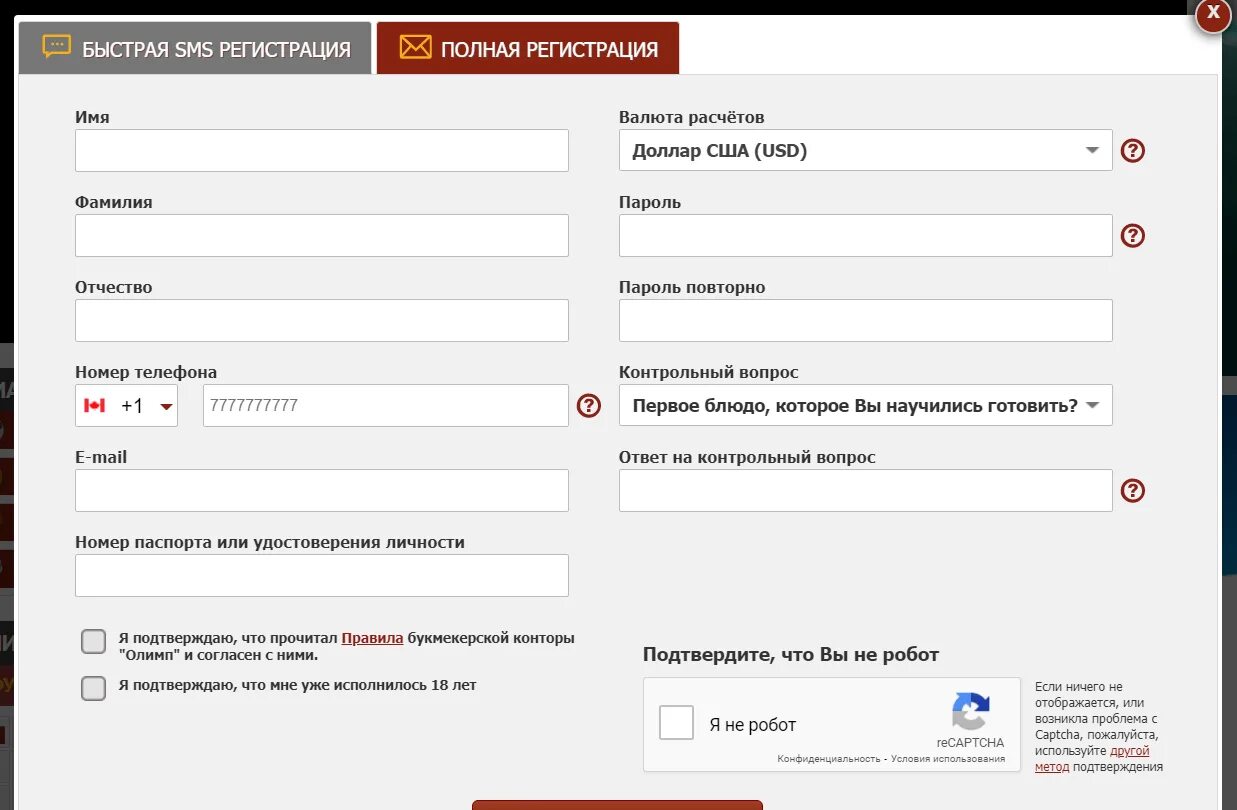This screenshot has height=810, width=1237.
Task: Open the Конфиденциальность link in reCAPTCHA
Action: [x=829, y=759]
